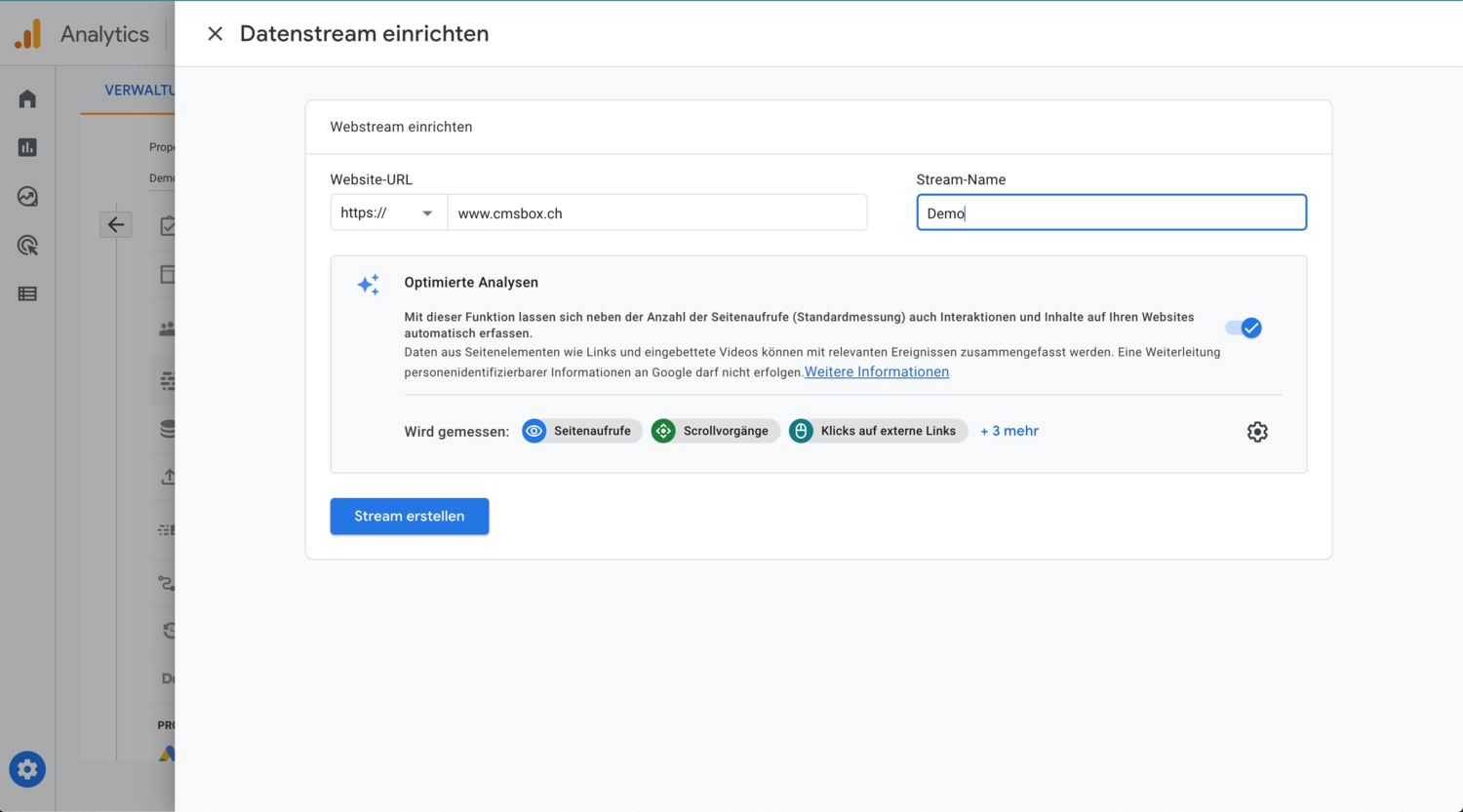The height and width of the screenshot is (812, 1463).
Task: Open enhanced measurement settings gear icon
Action: click(x=1257, y=432)
